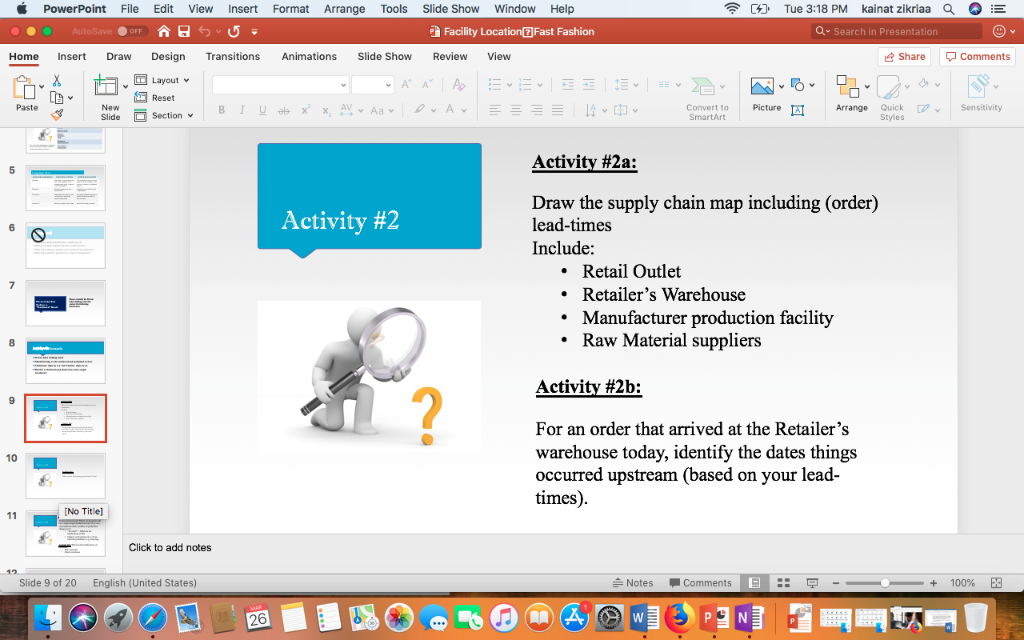Toggle bold formatting in the ribbon
The width and height of the screenshot is (1024, 640).
(x=222, y=110)
